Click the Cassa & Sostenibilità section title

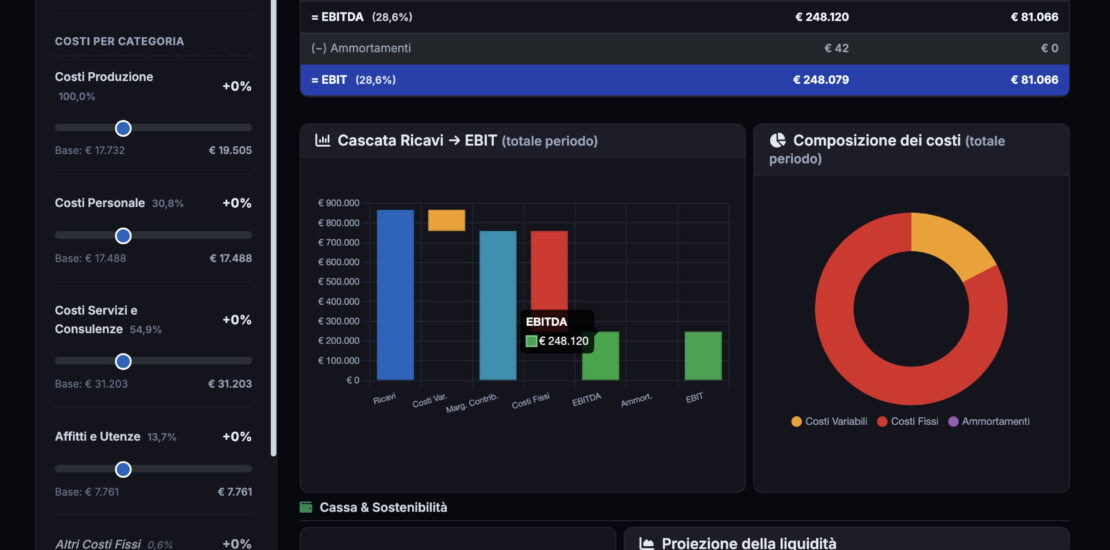pyautogui.click(x=383, y=507)
